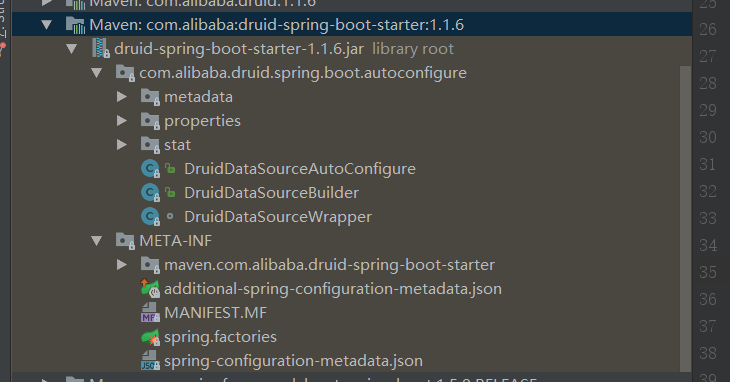Screen dimensions: 730x382
Task: Collapse the META-INF folder
Action: point(97,241)
